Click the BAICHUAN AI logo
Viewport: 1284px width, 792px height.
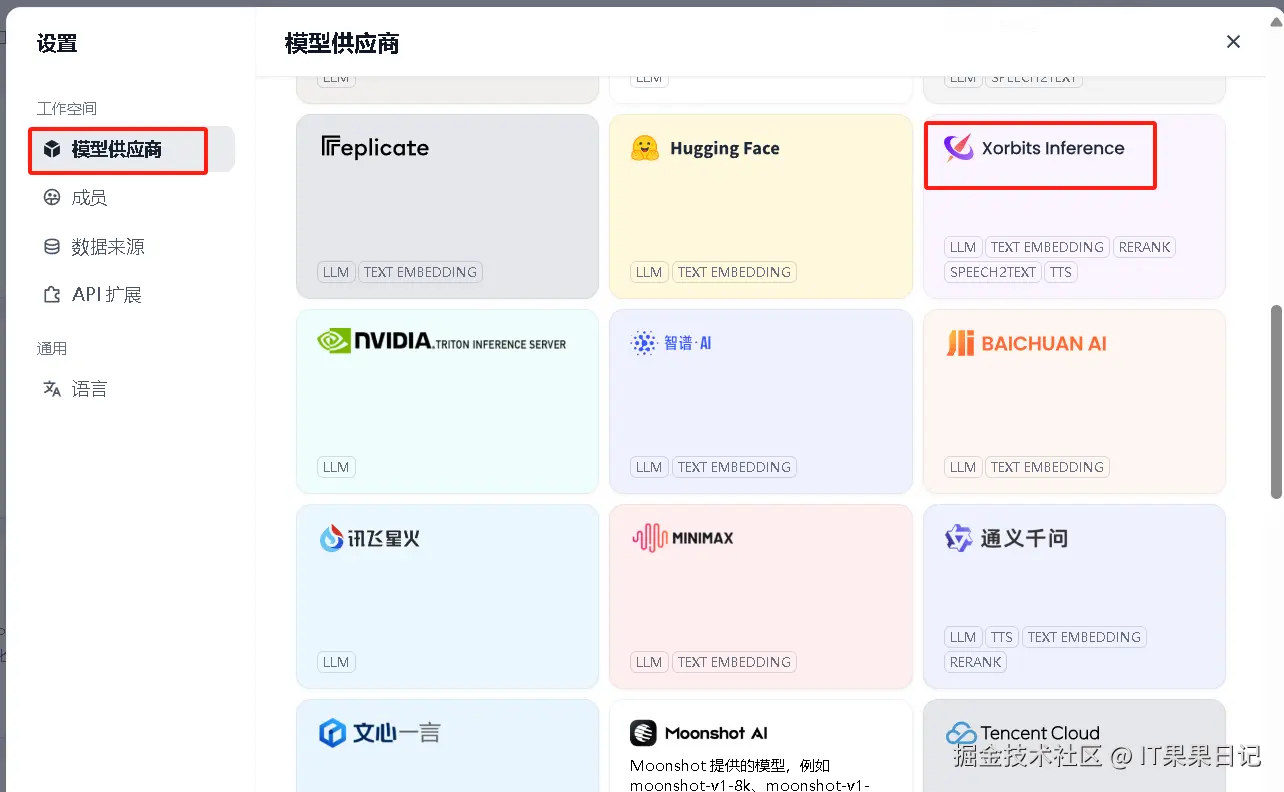point(1025,343)
